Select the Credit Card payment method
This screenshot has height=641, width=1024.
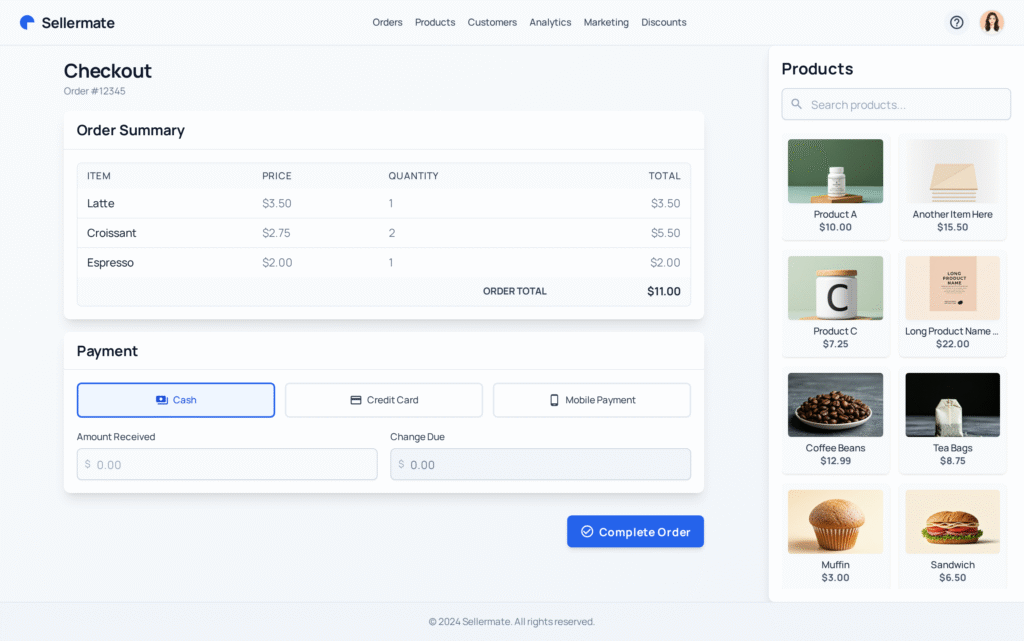(384, 400)
